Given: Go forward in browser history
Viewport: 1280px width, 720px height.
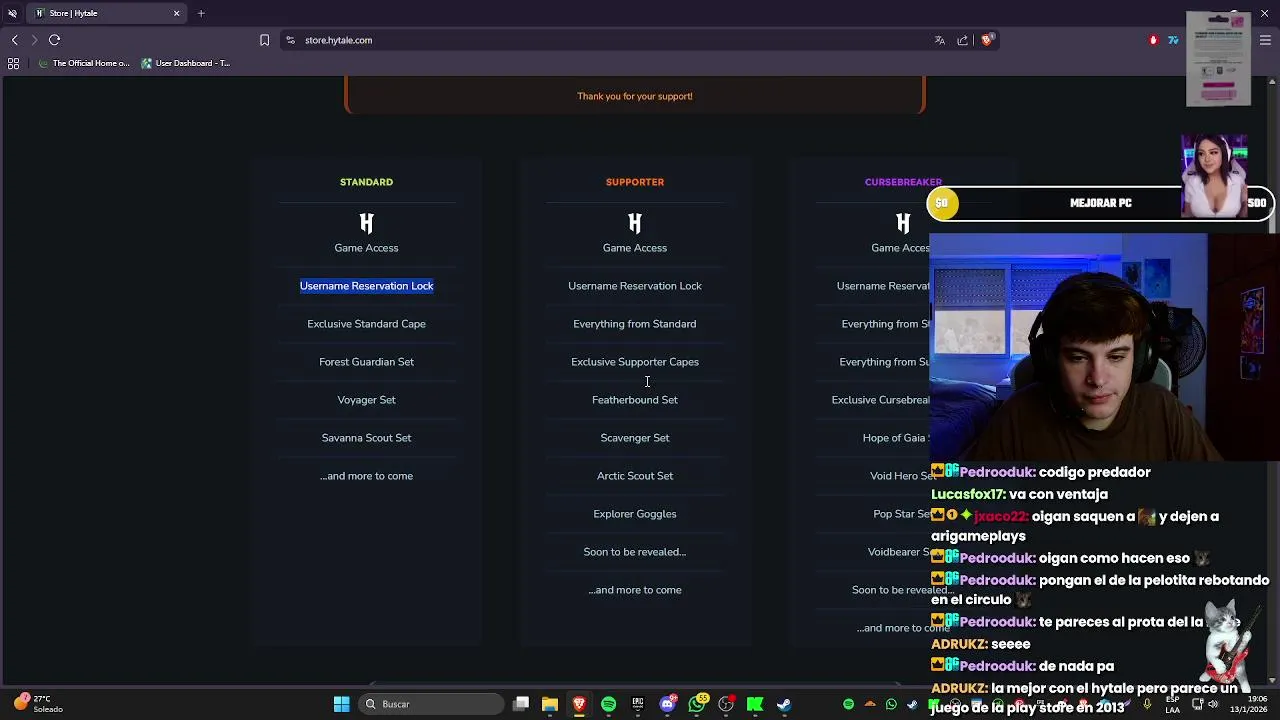Looking at the screenshot, I should pyautogui.click(x=34, y=40).
